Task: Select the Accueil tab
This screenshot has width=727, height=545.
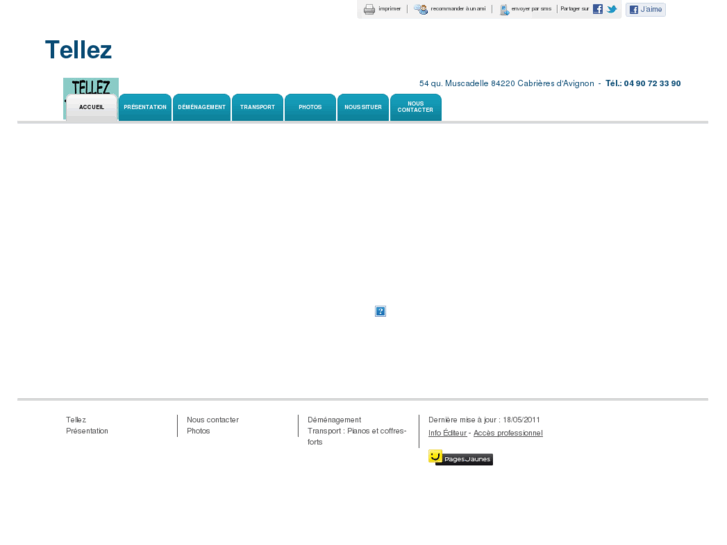Action: coord(91,108)
